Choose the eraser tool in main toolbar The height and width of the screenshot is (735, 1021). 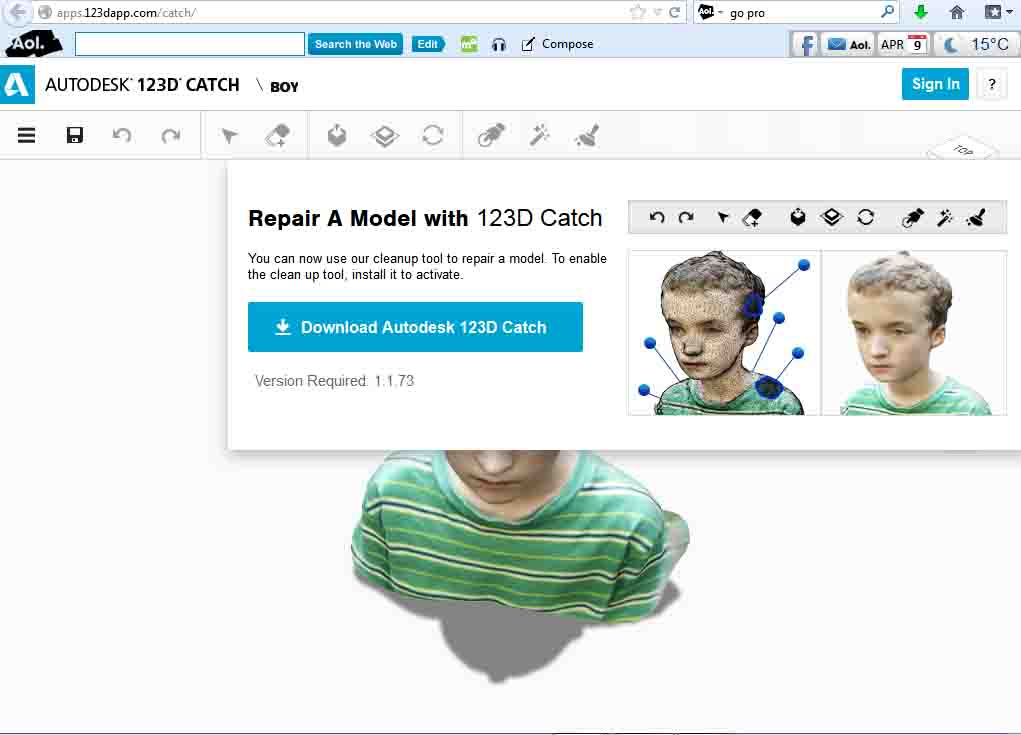(x=277, y=135)
